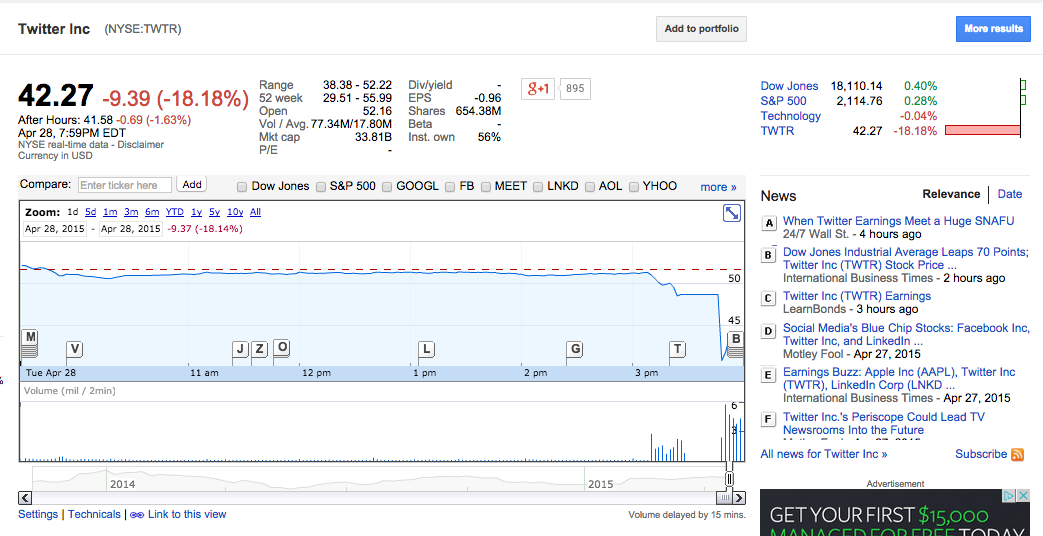
Task: Check the YHOO compare checkbox
Action: click(634, 187)
